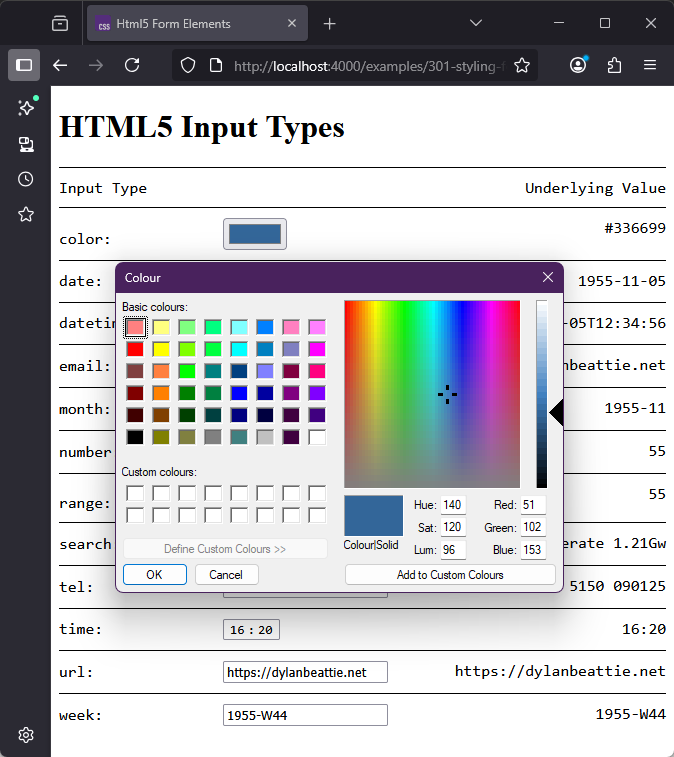674x757 pixels.
Task: Cancel the Colour dialog
Action: [x=226, y=575]
